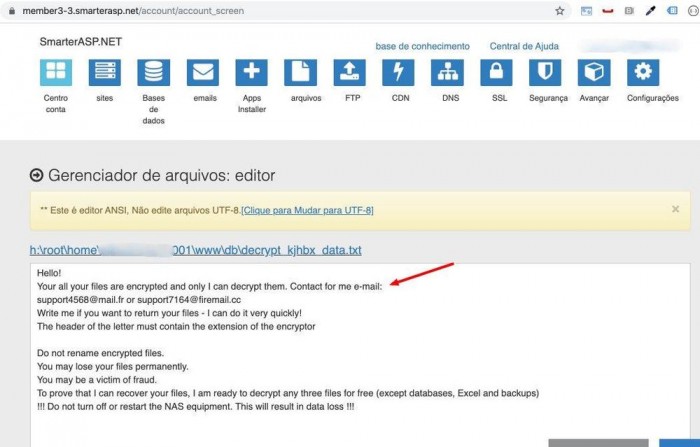The image size is (700, 447).
Task: Open the sites server icon
Action: pyautogui.click(x=104, y=72)
